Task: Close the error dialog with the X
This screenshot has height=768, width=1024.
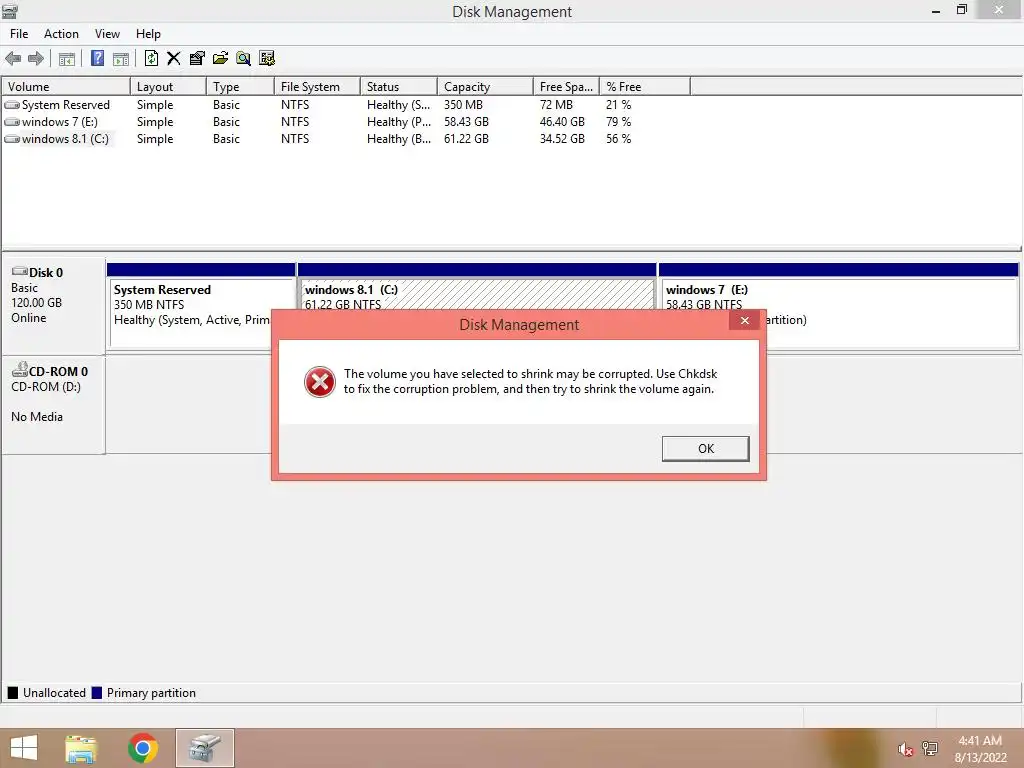Action: coord(744,320)
